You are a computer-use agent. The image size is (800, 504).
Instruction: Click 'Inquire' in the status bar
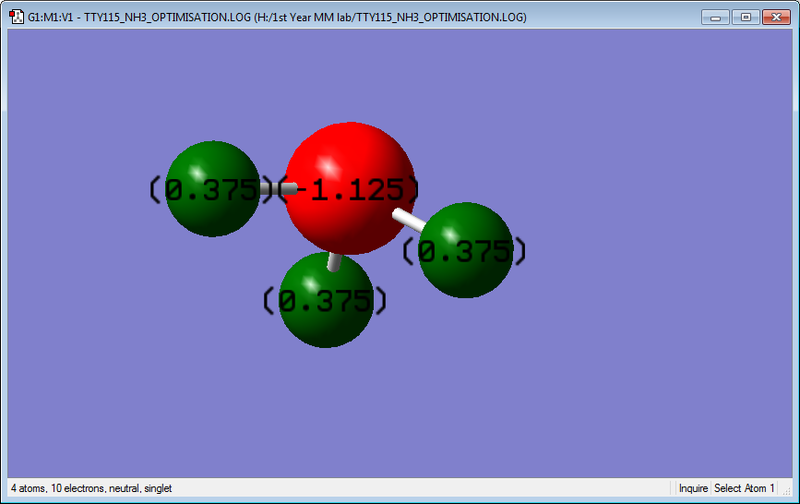pyautogui.click(x=693, y=488)
